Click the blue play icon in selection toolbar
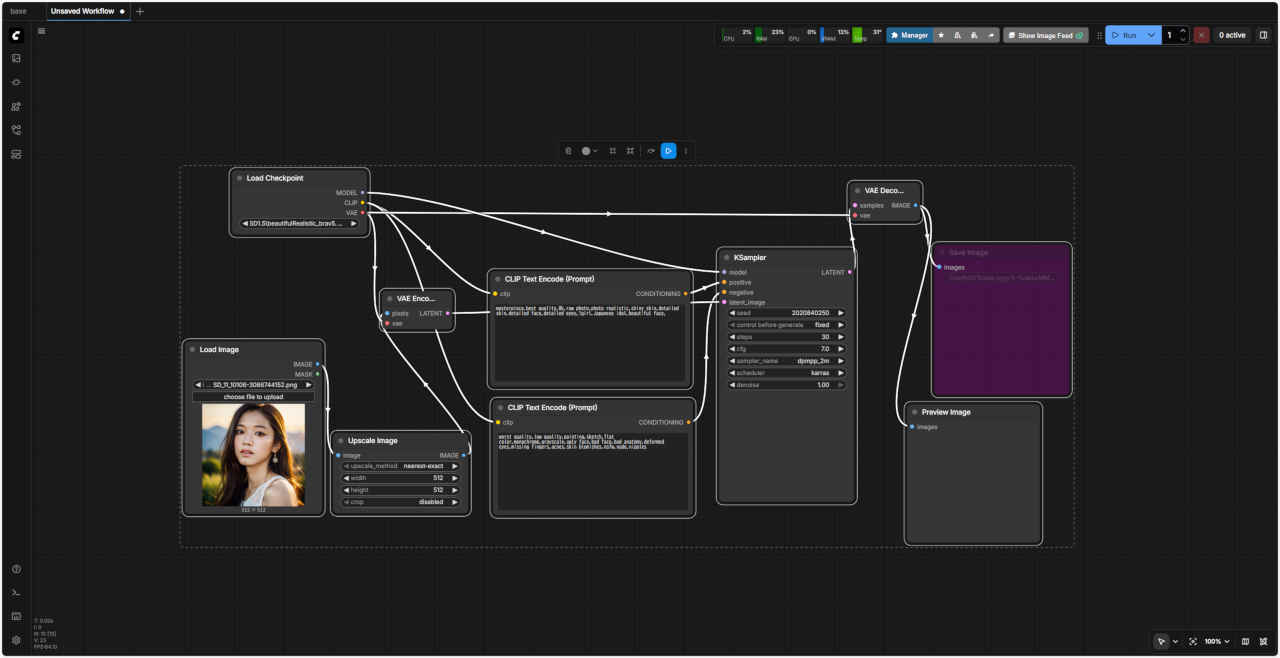Screen dimensions: 1280x658 pos(668,151)
